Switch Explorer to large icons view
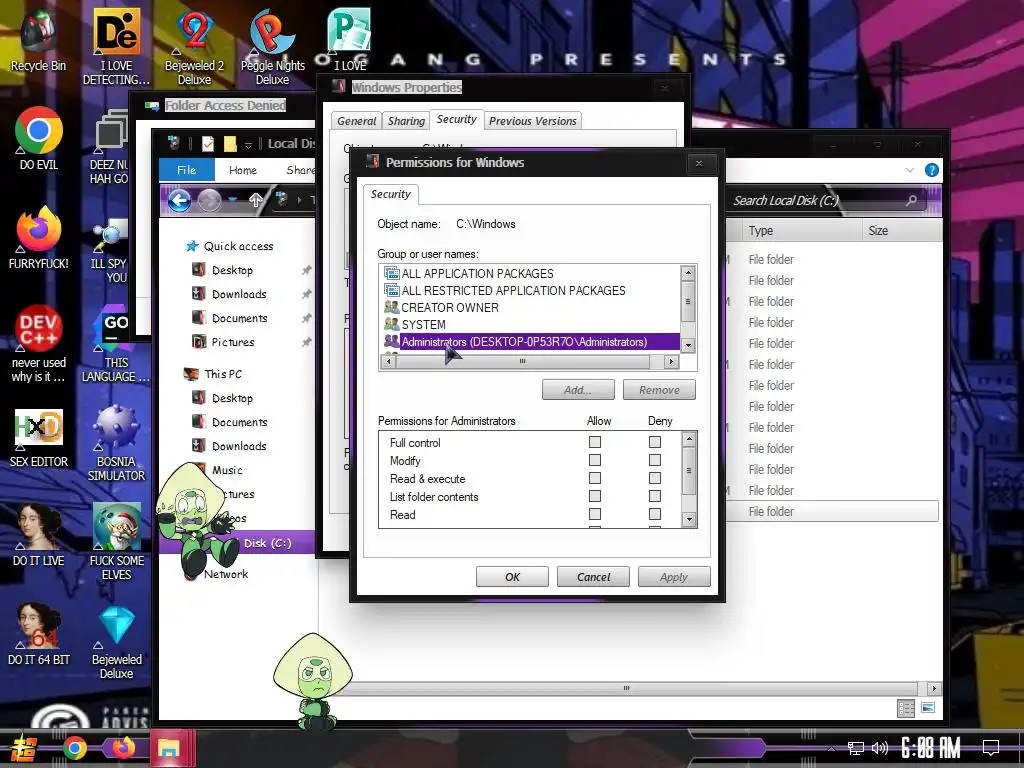Viewport: 1024px width, 768px height. (x=928, y=708)
